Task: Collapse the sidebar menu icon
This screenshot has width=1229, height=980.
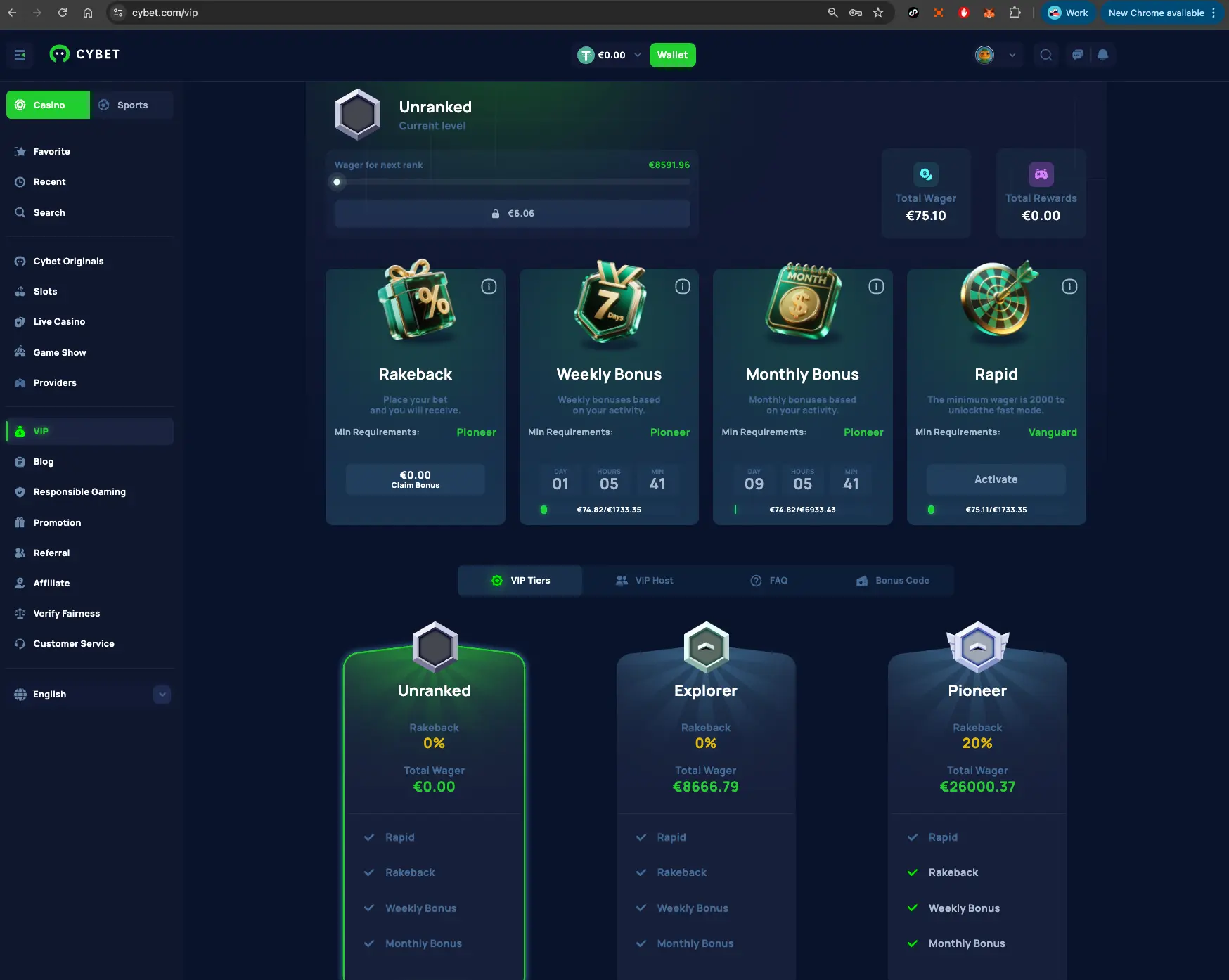Action: (x=20, y=55)
